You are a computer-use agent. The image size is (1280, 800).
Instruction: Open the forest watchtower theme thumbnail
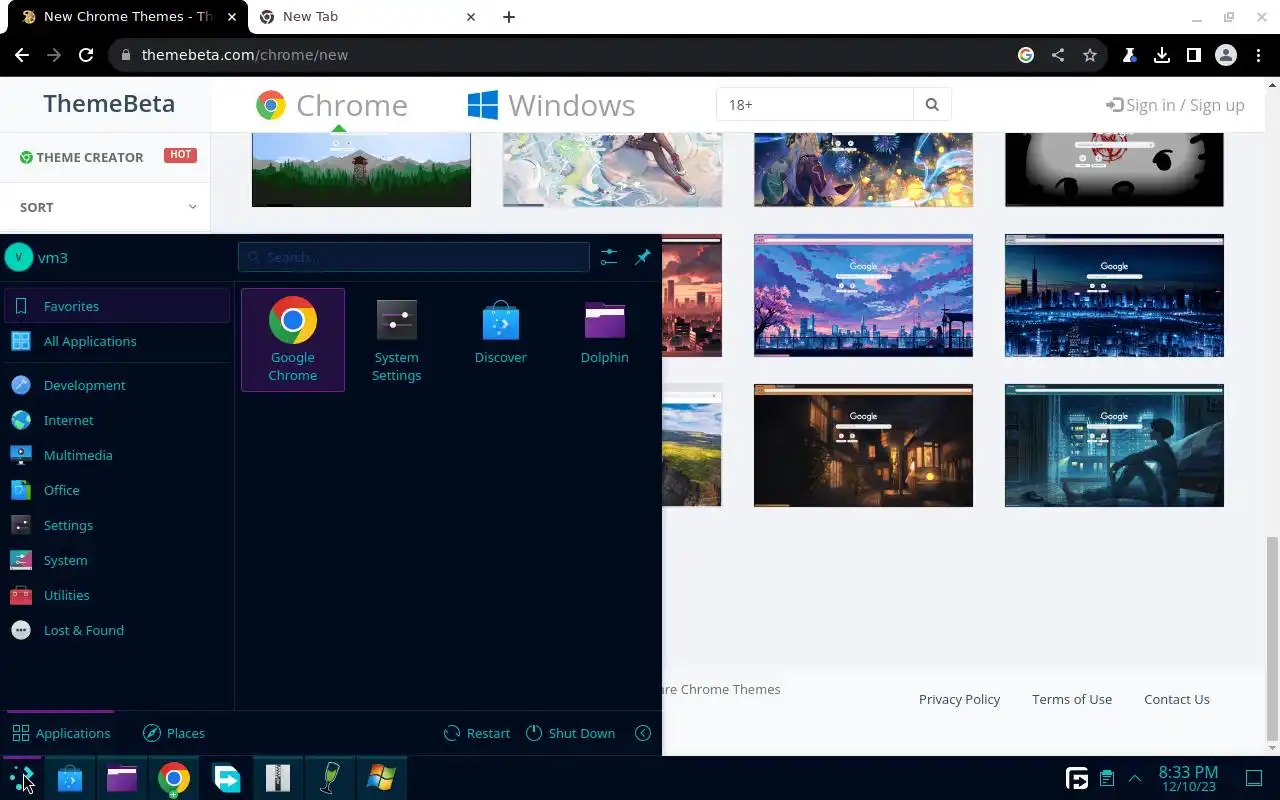tap(361, 170)
